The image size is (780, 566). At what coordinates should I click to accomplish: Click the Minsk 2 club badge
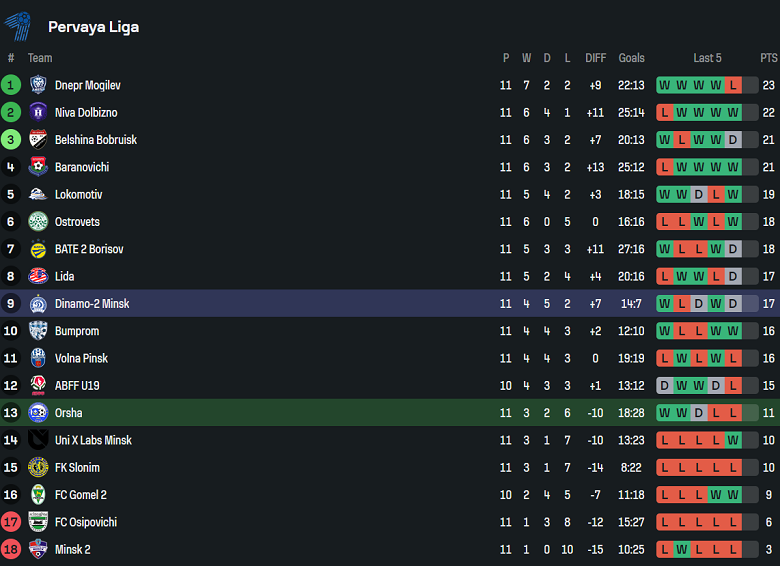click(38, 549)
